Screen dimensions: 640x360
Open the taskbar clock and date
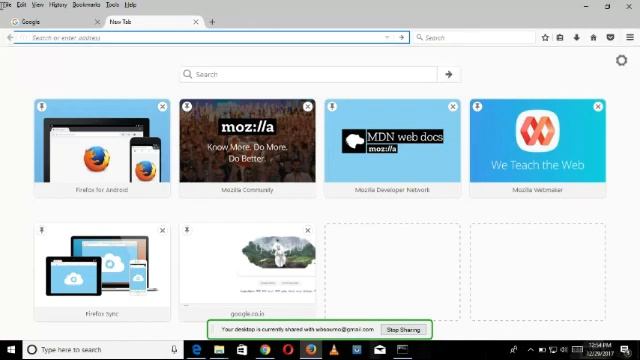point(599,350)
